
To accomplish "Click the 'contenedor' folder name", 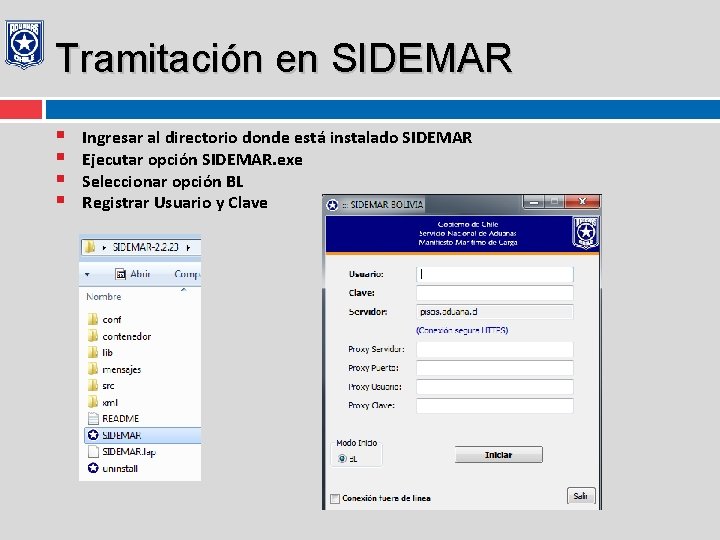I will click(127, 337).
